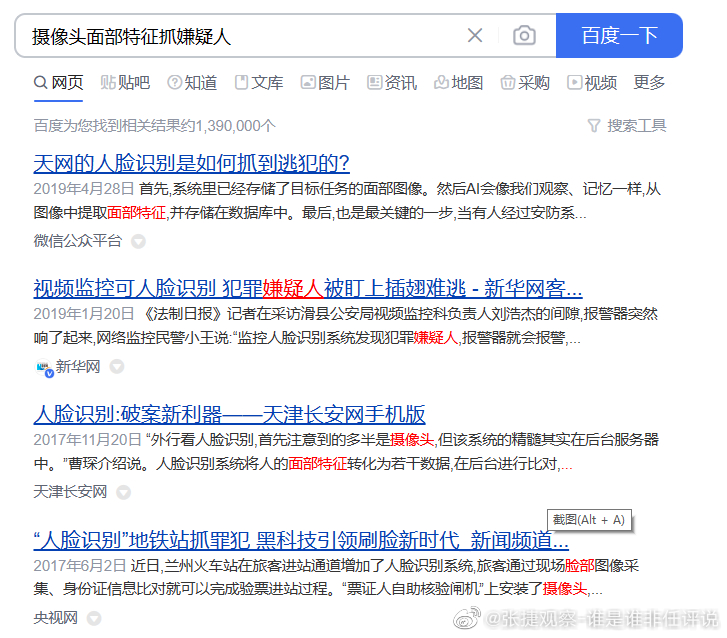Click the funnel filter icon

[x=594, y=126]
